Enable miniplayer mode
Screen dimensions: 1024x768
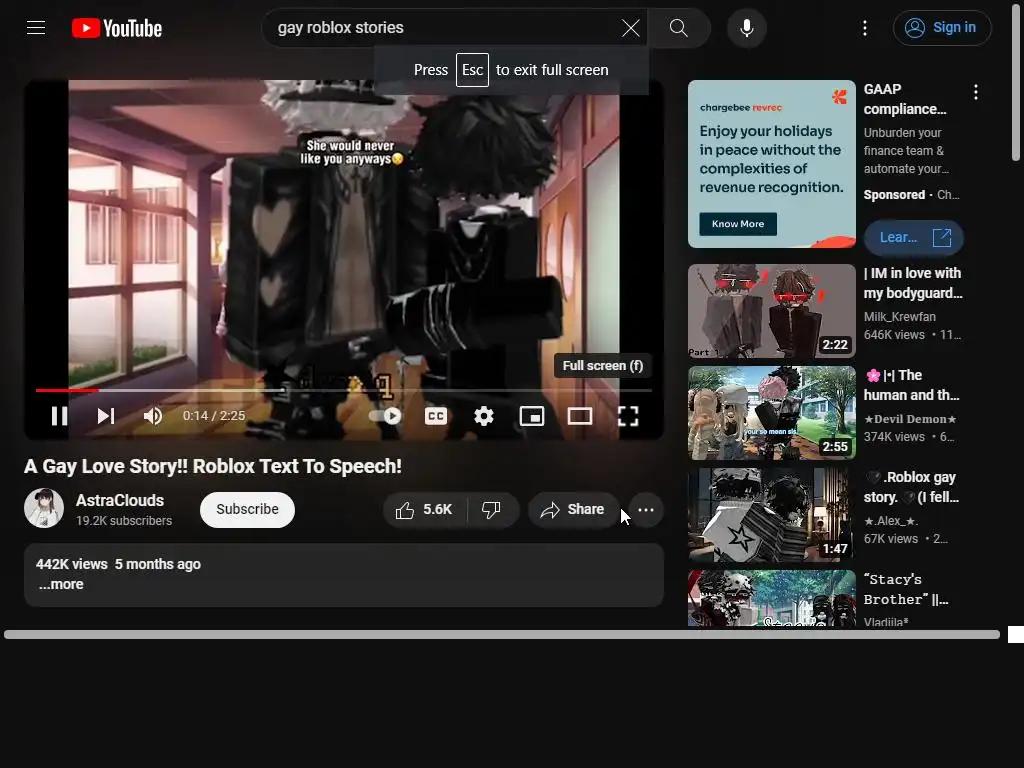pos(532,416)
